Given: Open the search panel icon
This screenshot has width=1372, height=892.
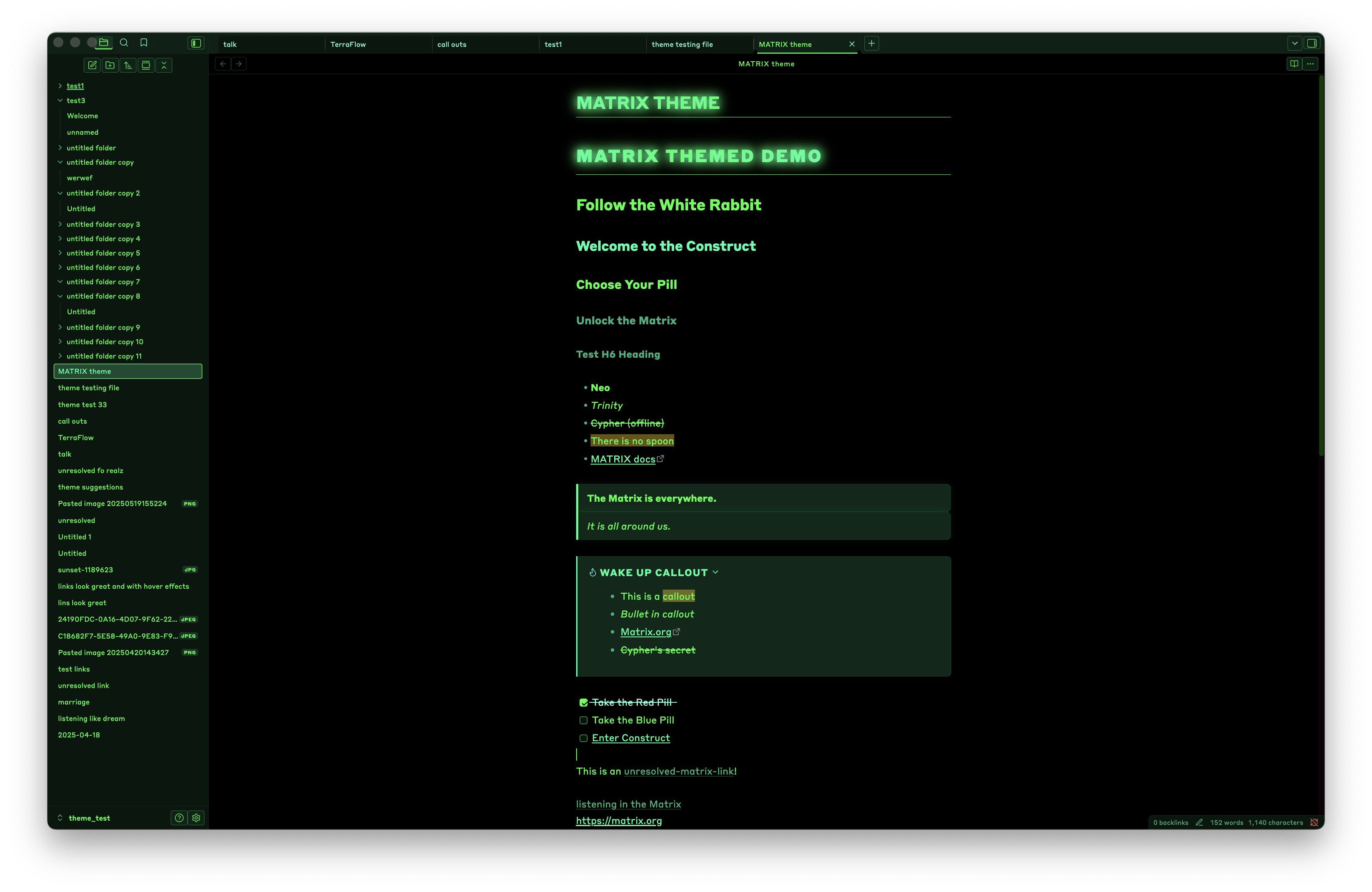Looking at the screenshot, I should (124, 43).
